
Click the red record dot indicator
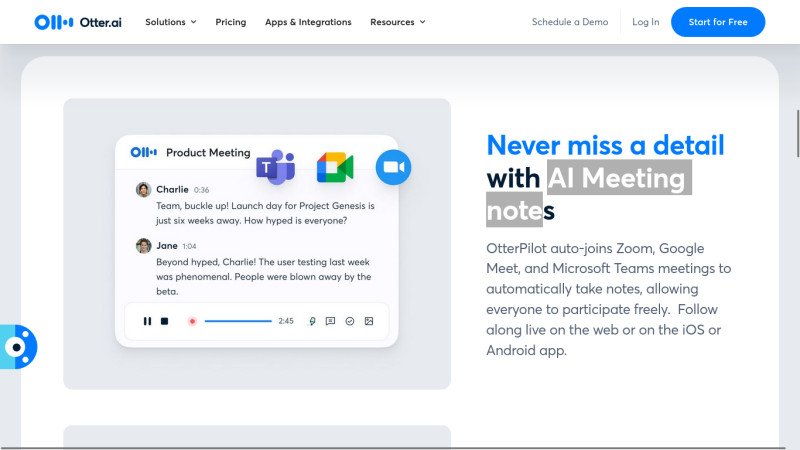192,321
